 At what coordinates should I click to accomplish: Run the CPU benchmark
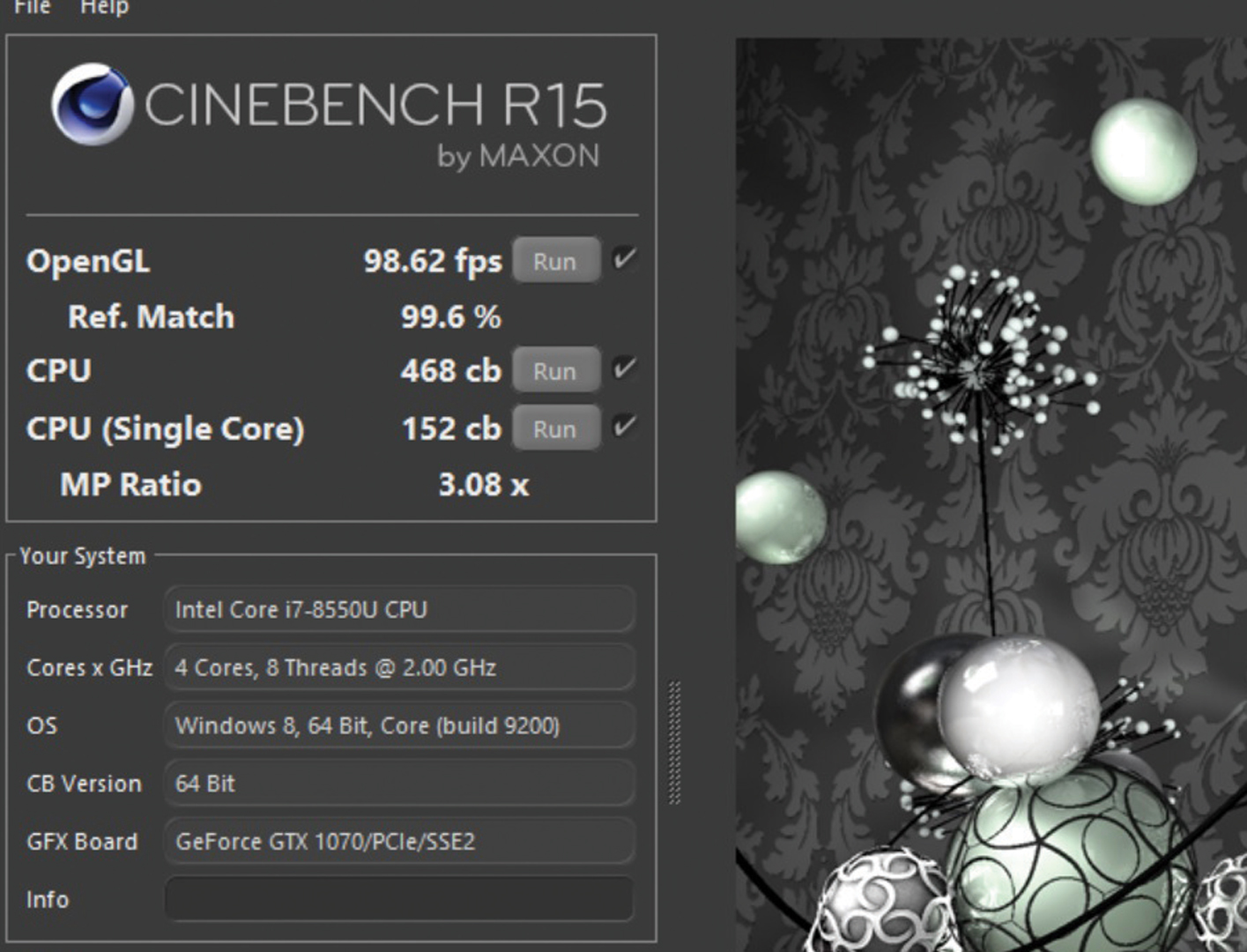(555, 371)
